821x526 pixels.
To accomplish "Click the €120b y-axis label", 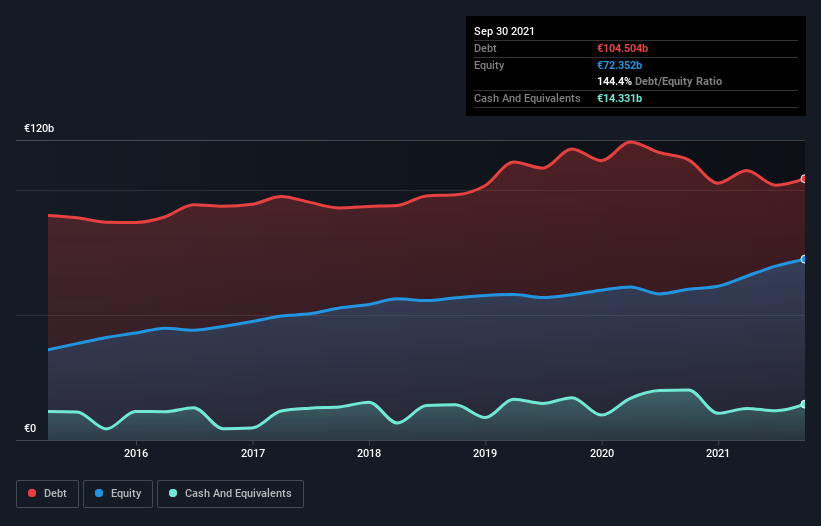I will point(39,128).
